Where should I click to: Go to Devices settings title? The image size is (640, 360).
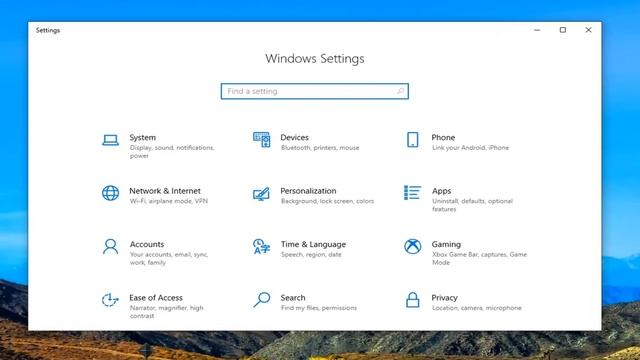pyautogui.click(x=294, y=138)
